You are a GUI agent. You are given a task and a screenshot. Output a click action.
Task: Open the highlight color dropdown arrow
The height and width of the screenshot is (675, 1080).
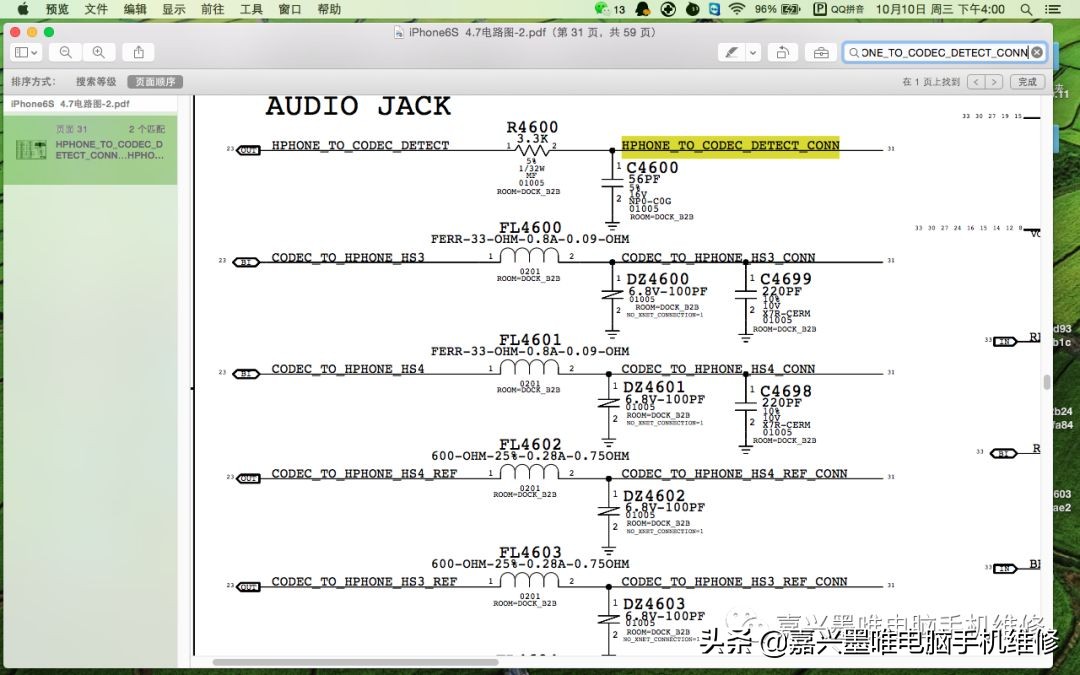pyautogui.click(x=754, y=52)
